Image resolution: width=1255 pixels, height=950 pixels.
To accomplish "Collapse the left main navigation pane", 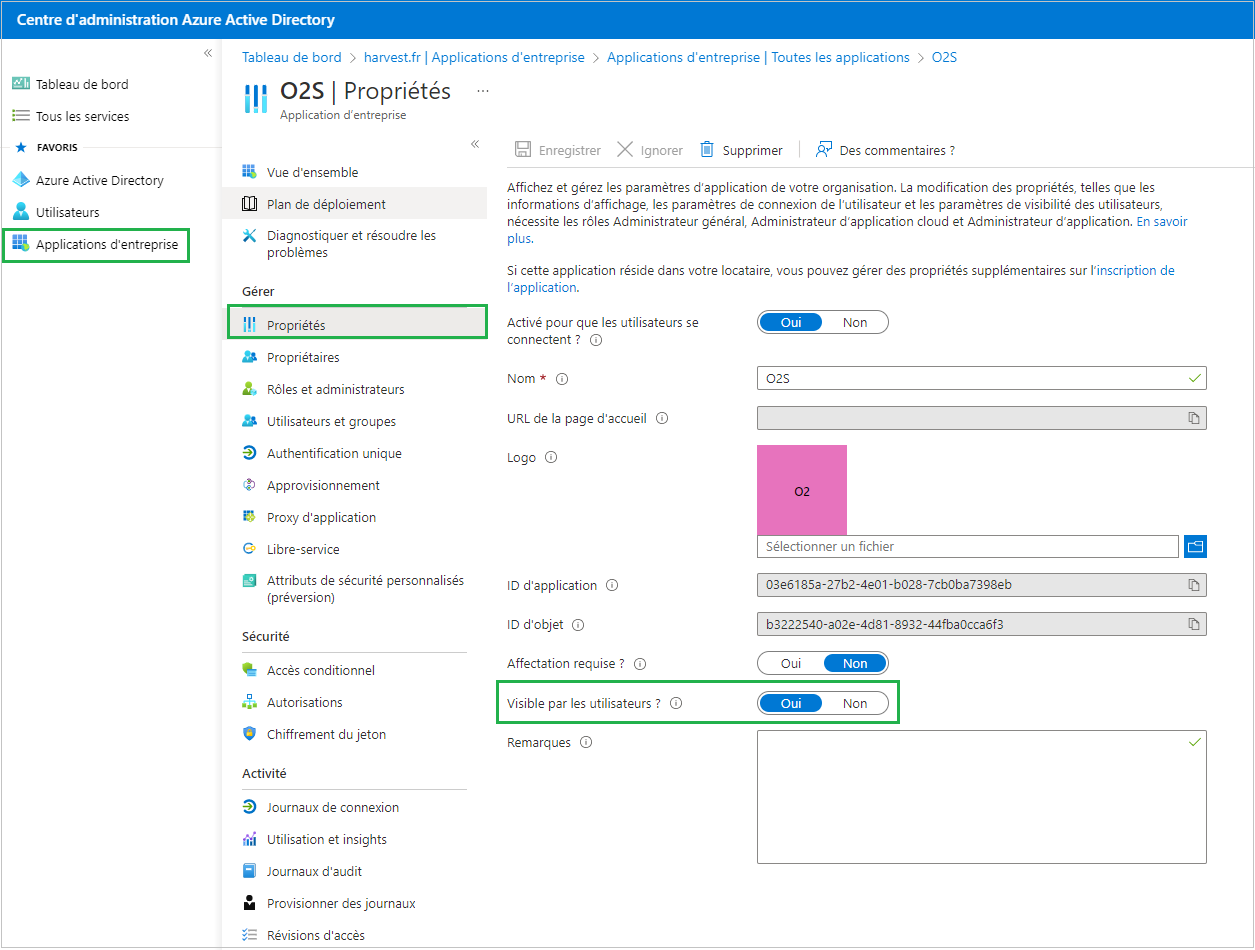I will pos(208,53).
